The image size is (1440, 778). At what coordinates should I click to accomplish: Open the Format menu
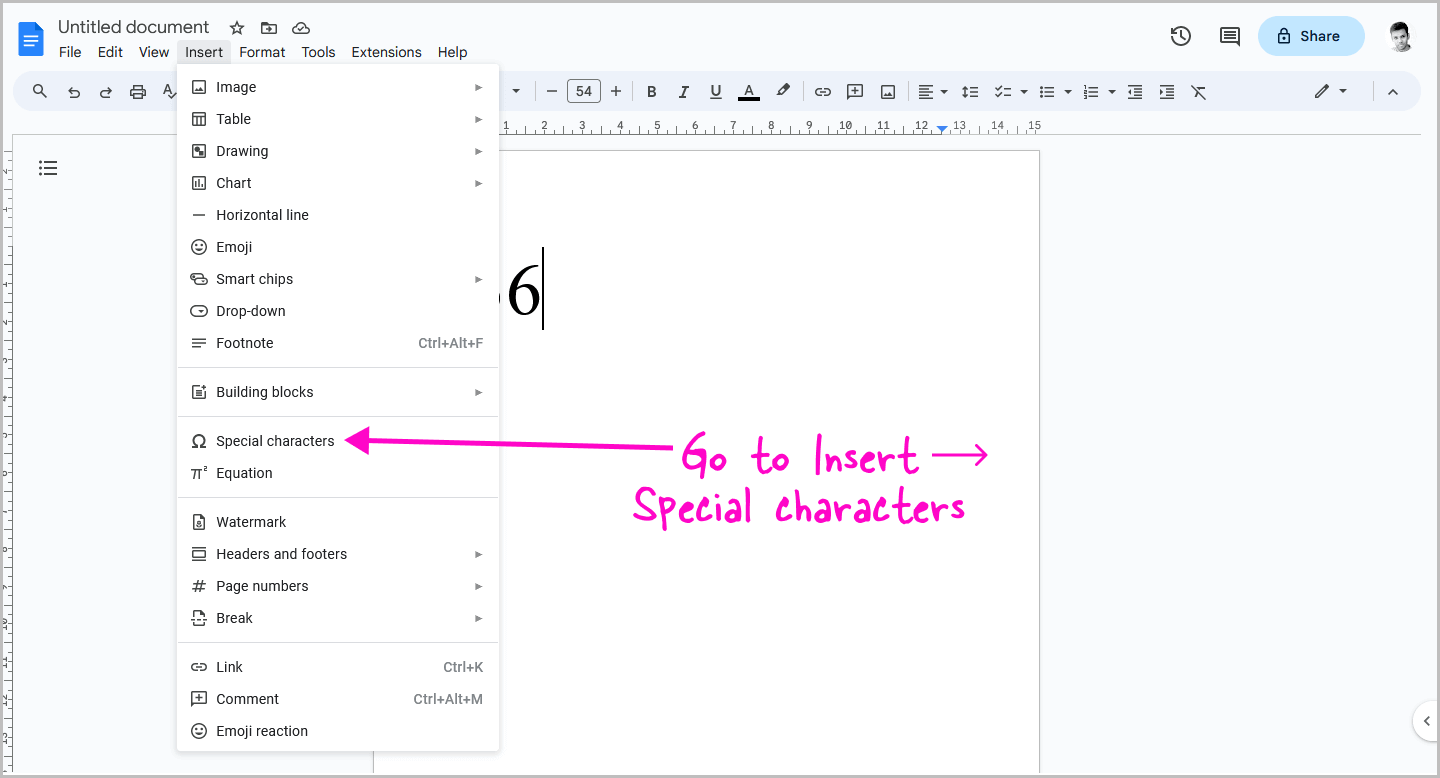(262, 52)
